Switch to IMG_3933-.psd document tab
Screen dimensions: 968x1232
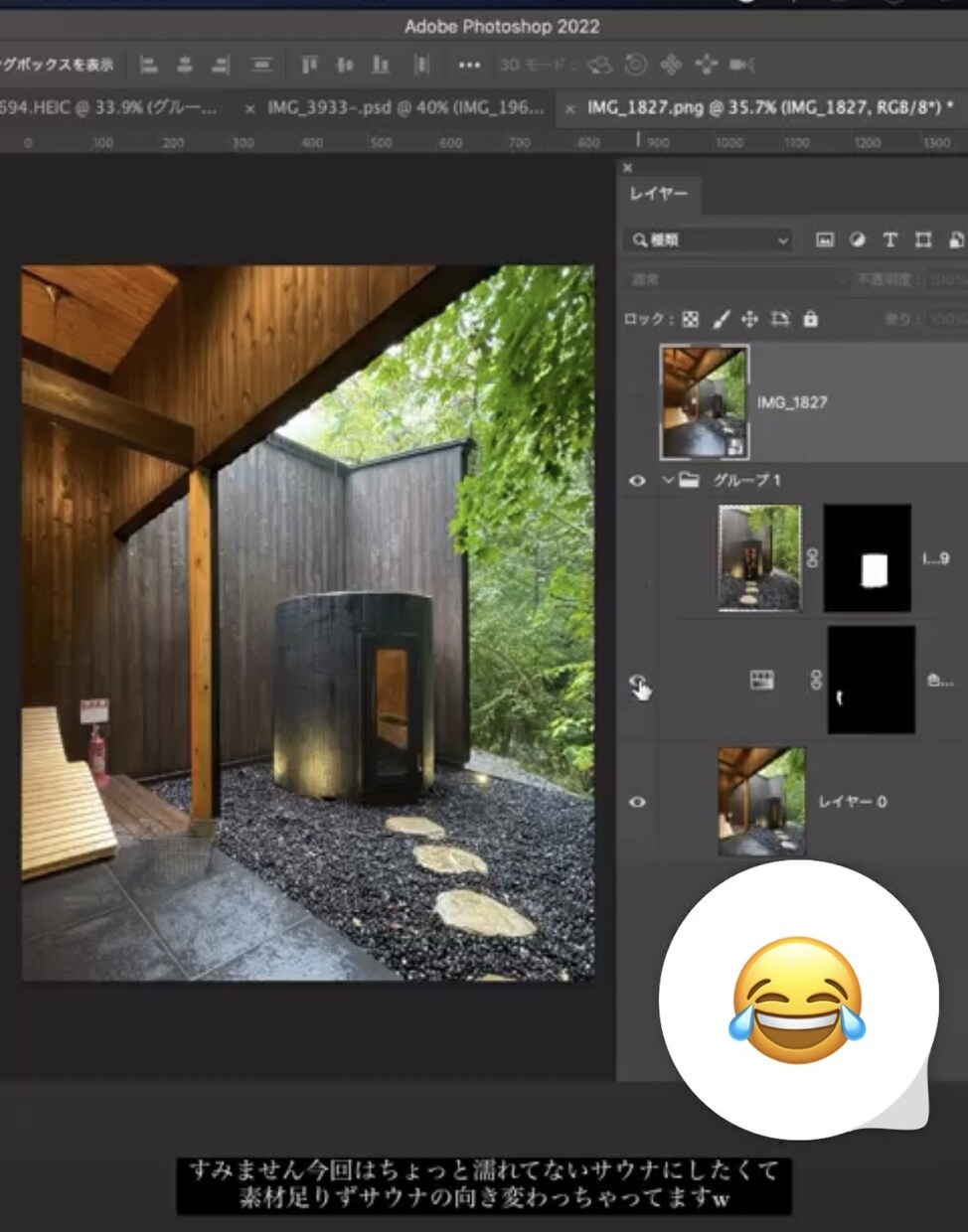pos(405,107)
